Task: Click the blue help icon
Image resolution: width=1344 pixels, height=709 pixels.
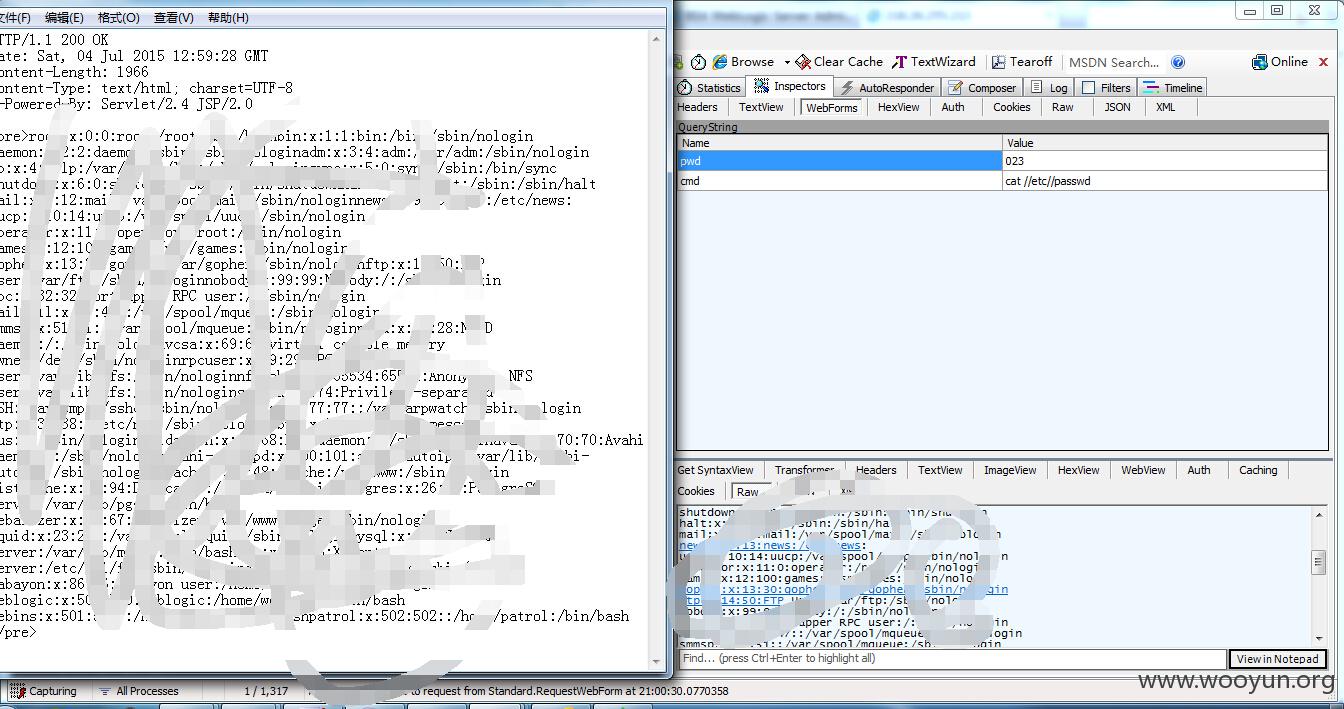Action: (1178, 62)
